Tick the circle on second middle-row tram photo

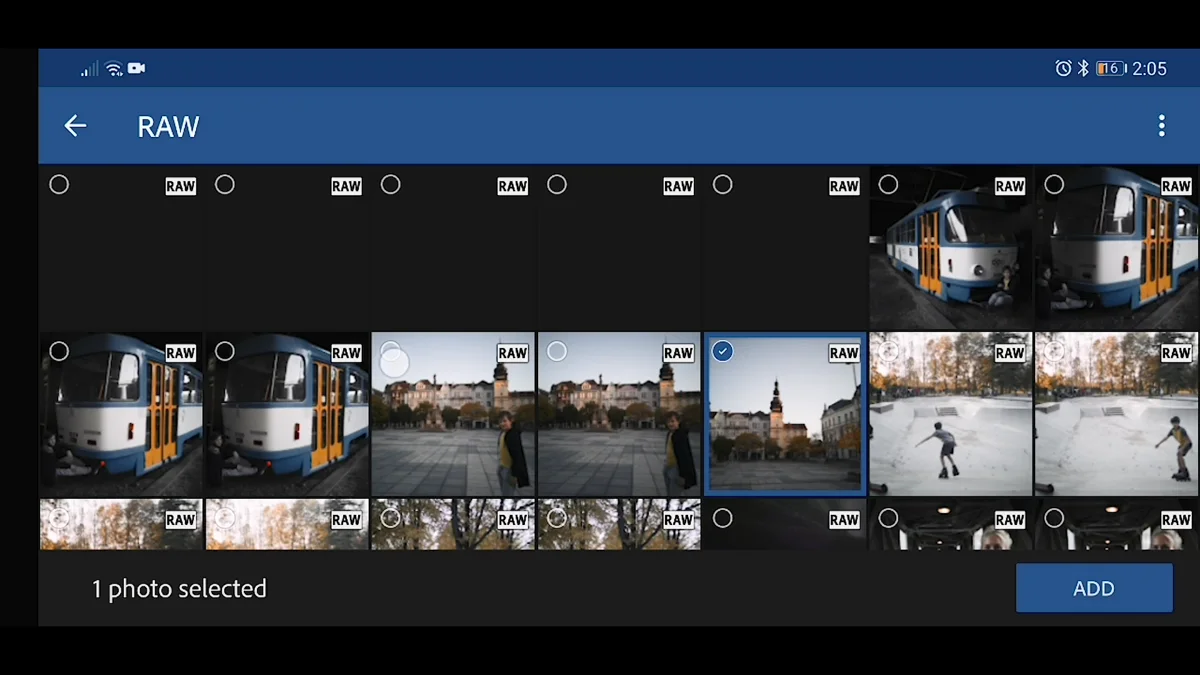[x=225, y=351]
